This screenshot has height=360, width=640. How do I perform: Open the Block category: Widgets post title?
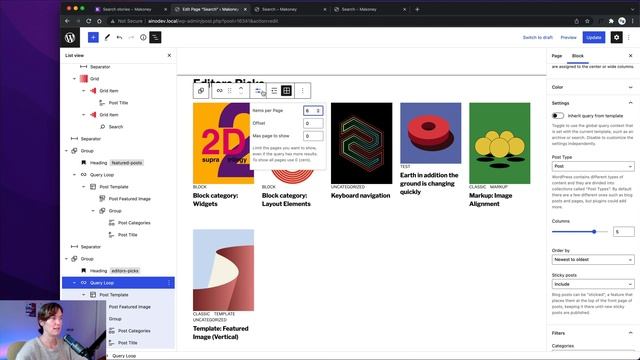215,200
